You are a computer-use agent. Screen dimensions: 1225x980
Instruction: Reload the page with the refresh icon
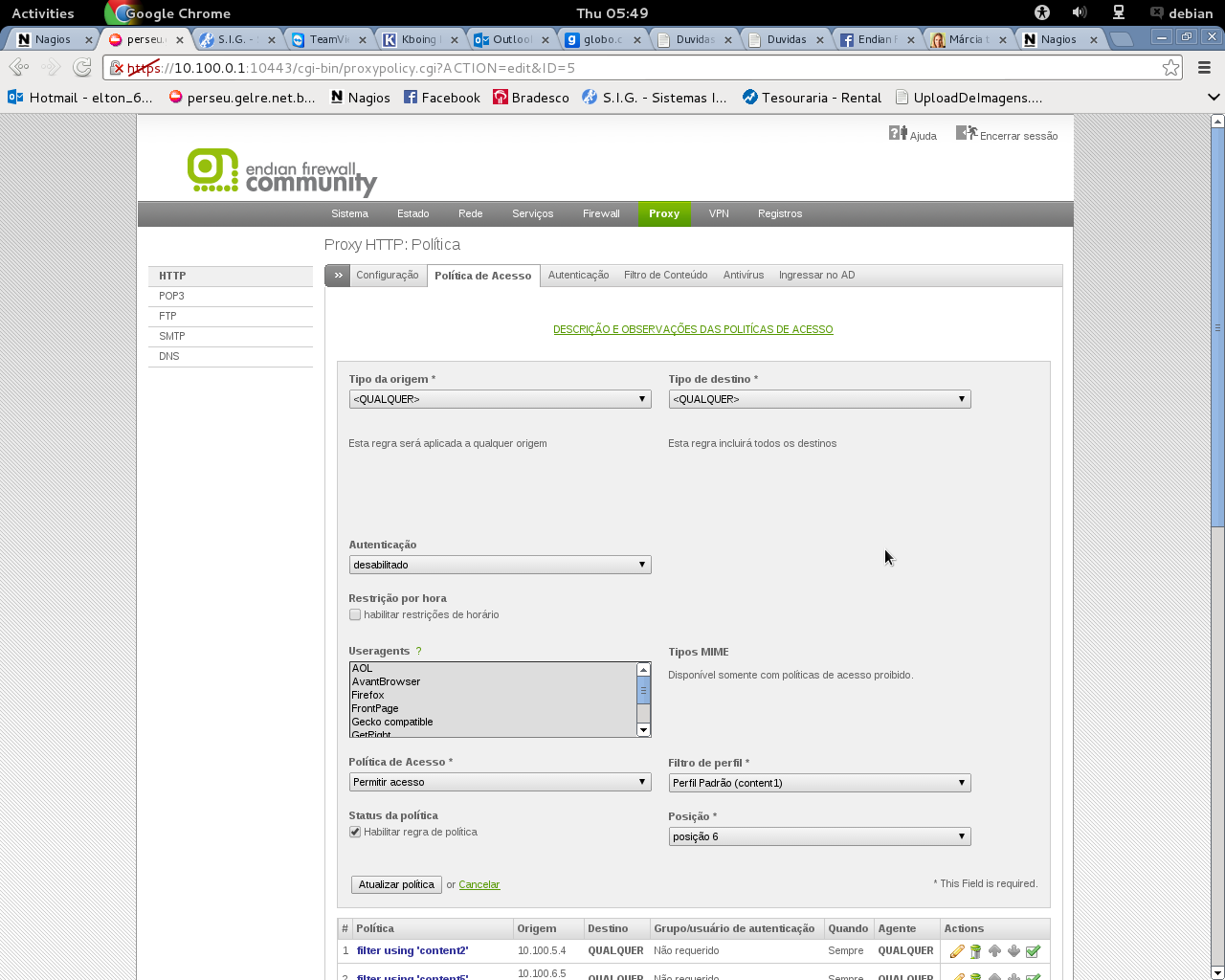tap(83, 67)
